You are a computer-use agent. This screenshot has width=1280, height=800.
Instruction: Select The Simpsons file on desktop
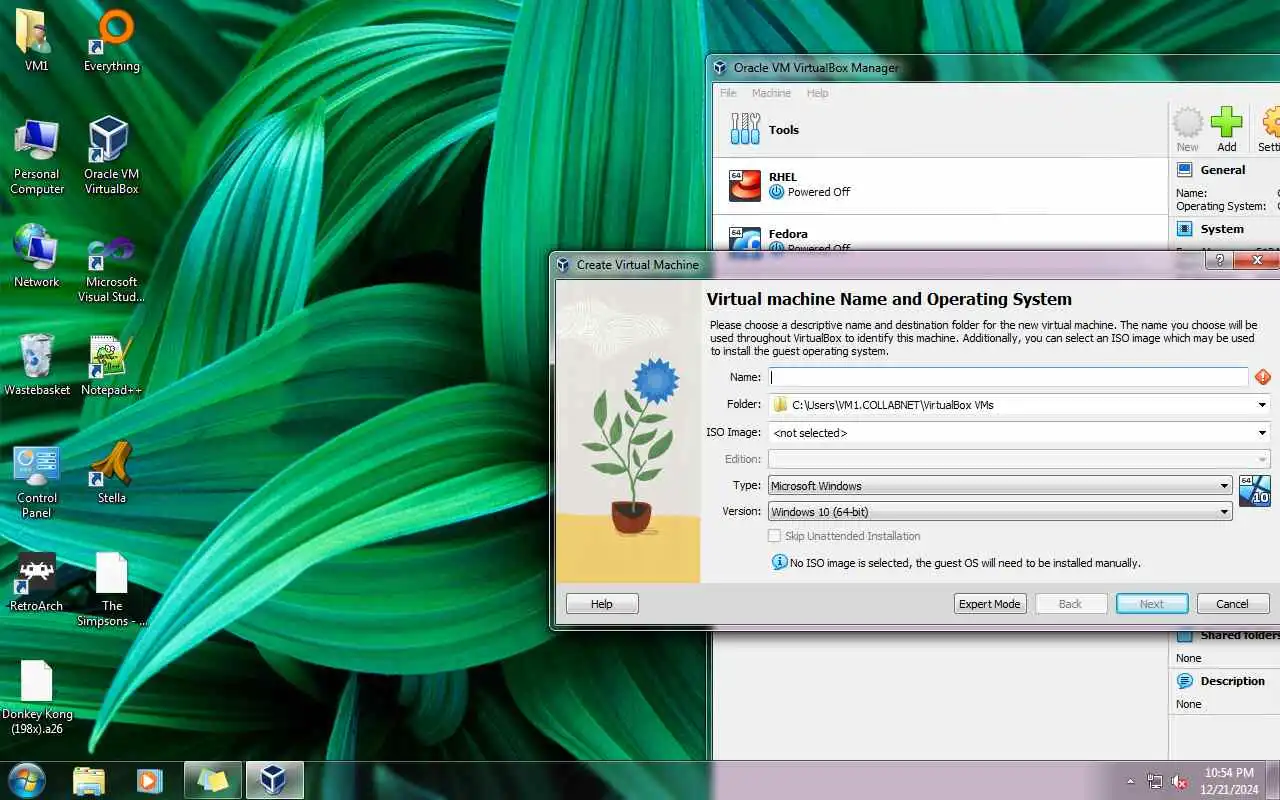[x=111, y=590]
